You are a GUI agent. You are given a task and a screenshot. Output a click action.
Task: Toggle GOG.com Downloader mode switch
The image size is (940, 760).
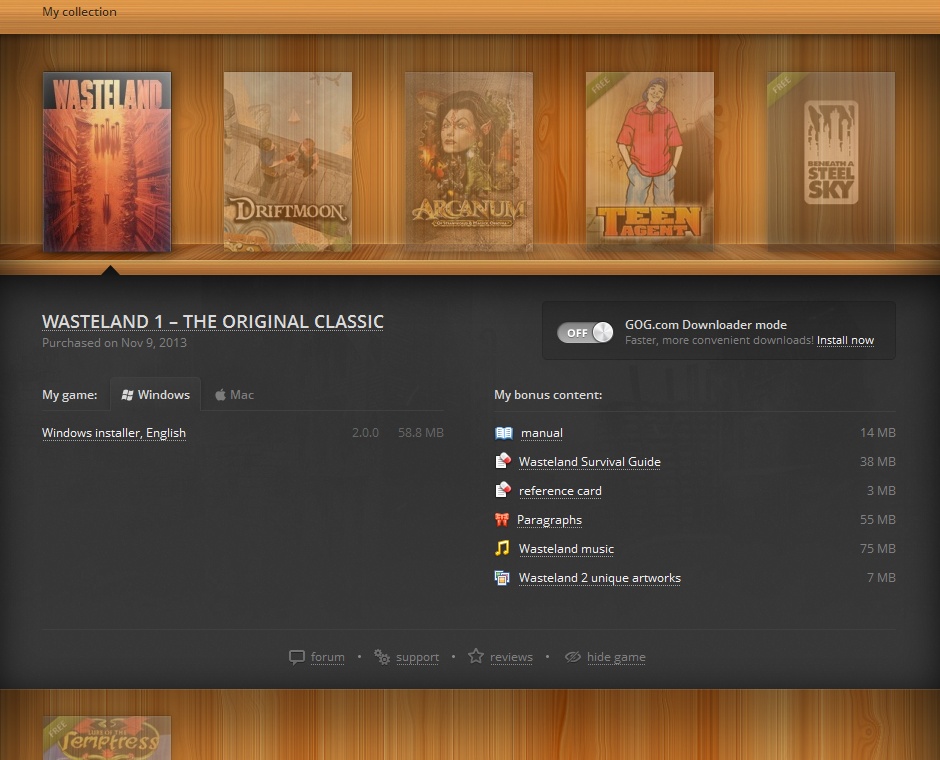[x=585, y=332]
